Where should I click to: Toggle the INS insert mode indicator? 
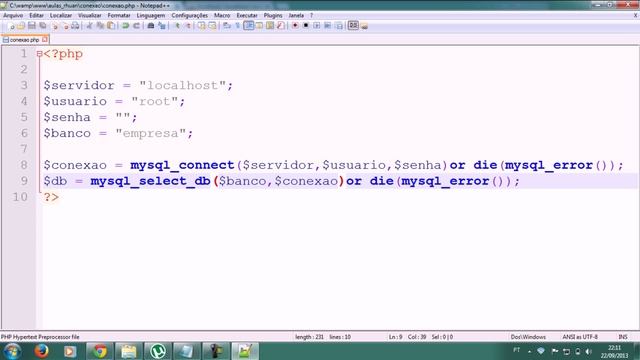pos(623,337)
